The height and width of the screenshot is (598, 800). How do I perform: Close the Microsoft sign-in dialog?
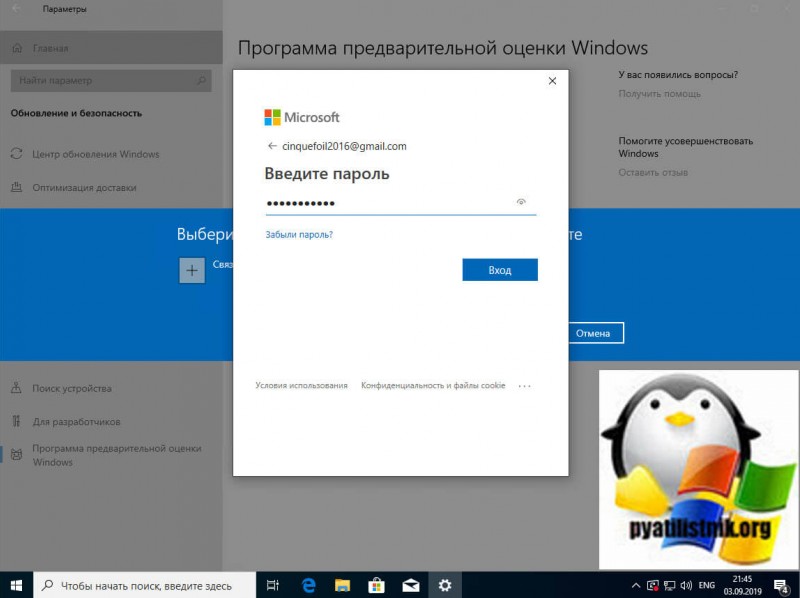pyautogui.click(x=552, y=81)
